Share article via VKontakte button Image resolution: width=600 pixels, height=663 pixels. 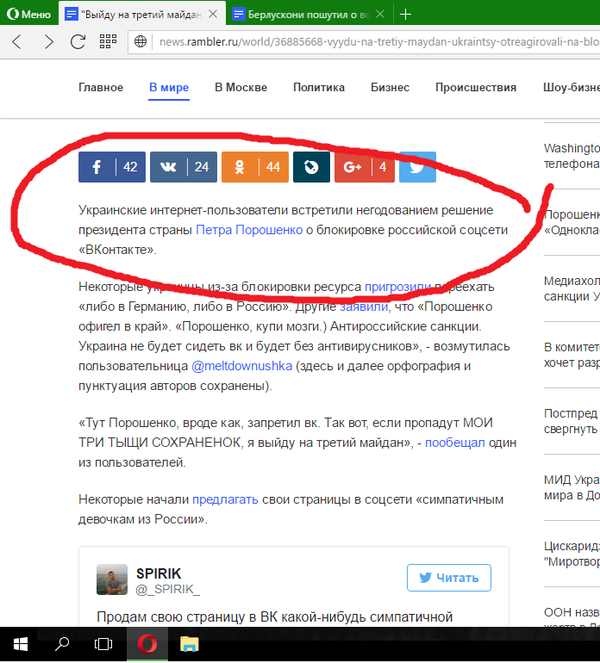pos(183,167)
